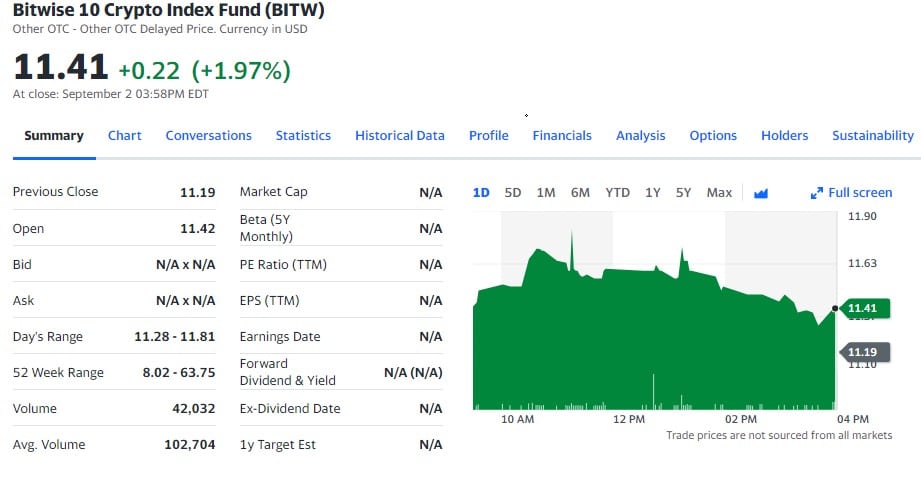Go to the Sustainability tab

[x=873, y=136]
